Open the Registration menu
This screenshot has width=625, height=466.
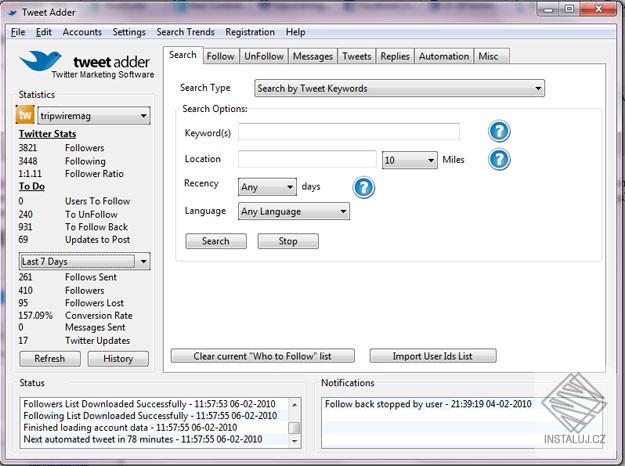click(x=250, y=32)
